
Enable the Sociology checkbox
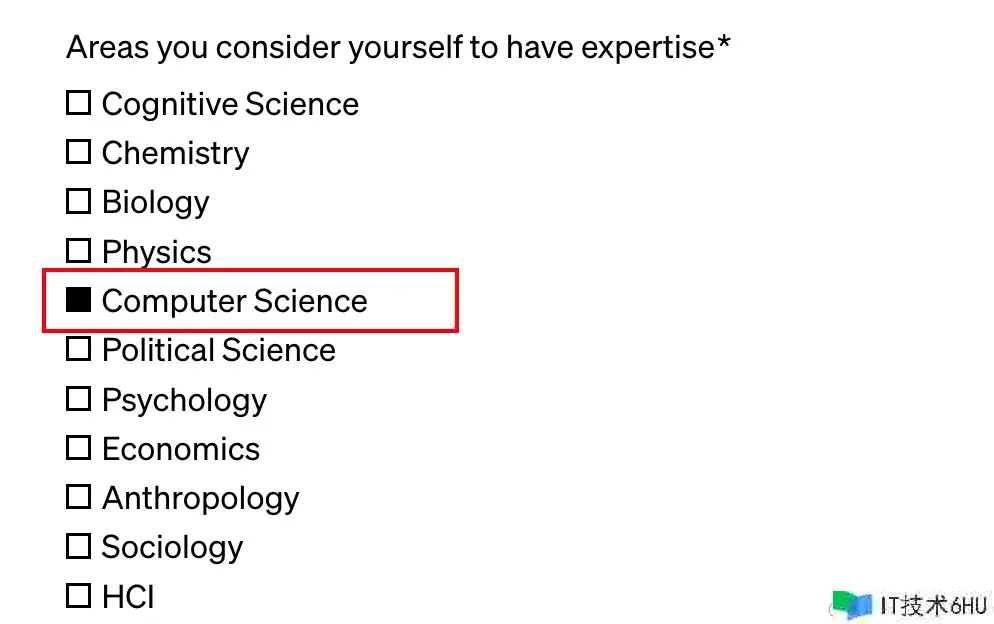pos(78,546)
